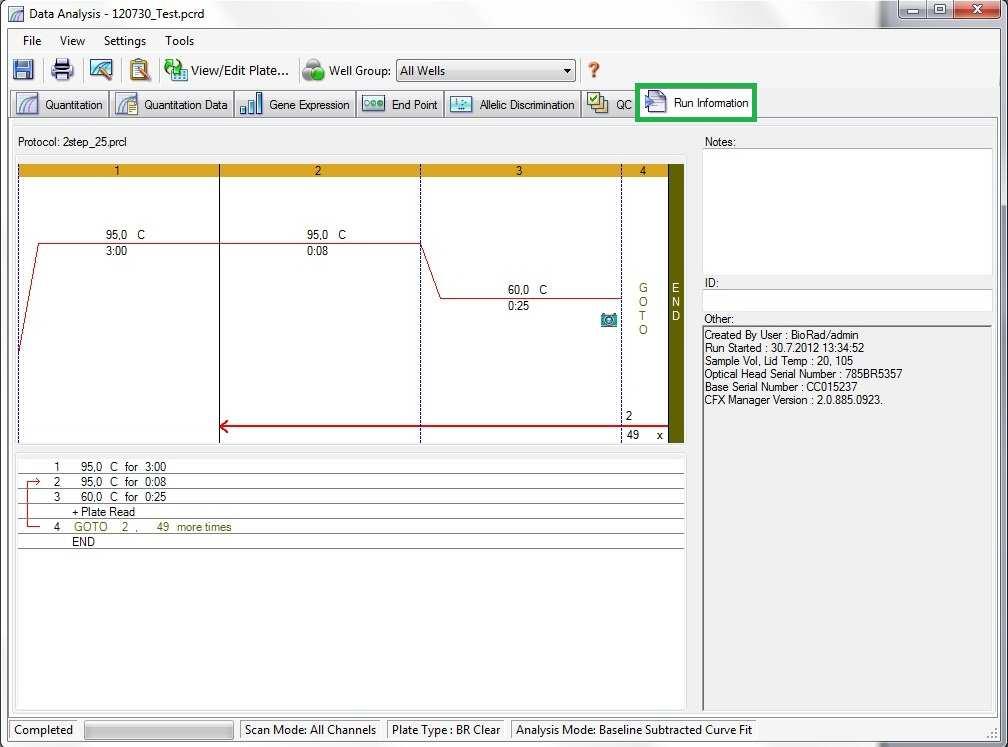
Task: Switch to the QC tab
Action: click(609, 104)
